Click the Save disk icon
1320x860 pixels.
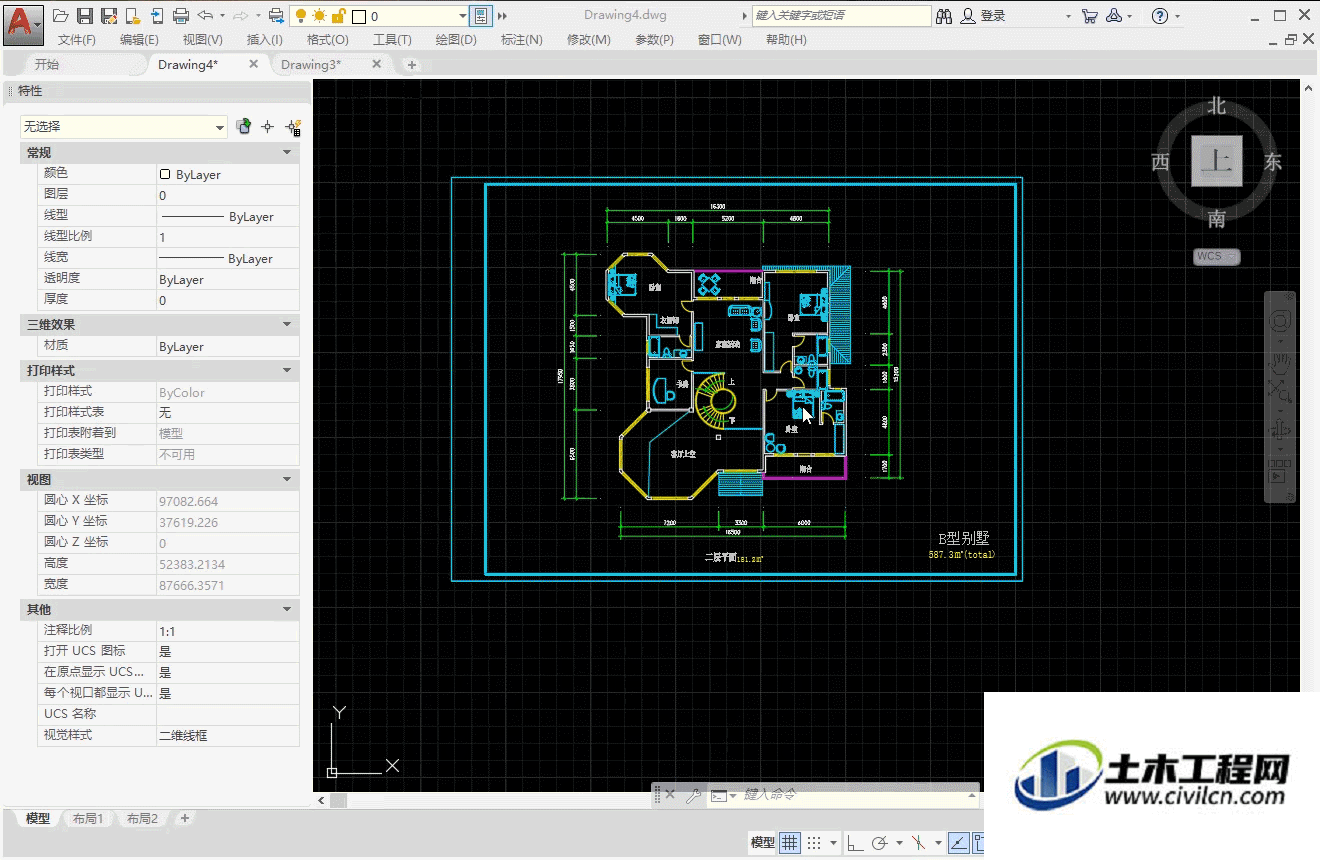pos(85,16)
